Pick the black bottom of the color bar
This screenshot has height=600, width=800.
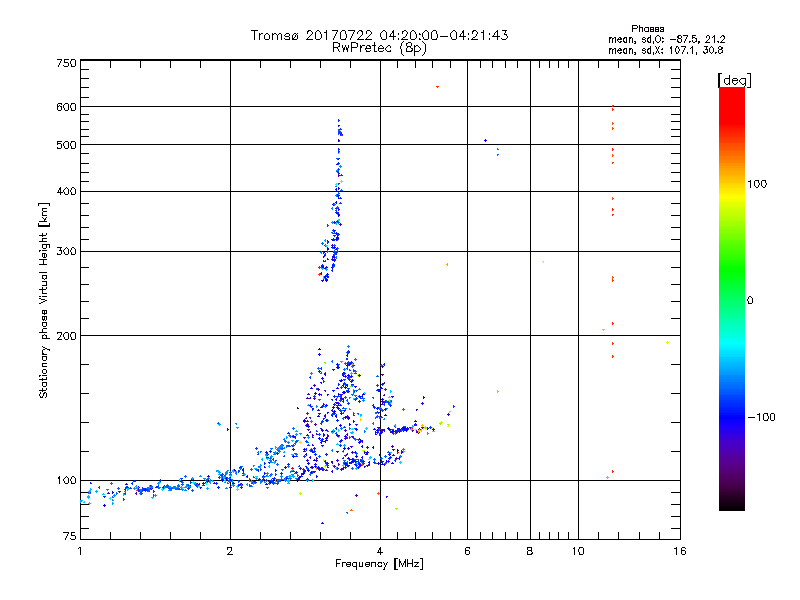coord(732,503)
